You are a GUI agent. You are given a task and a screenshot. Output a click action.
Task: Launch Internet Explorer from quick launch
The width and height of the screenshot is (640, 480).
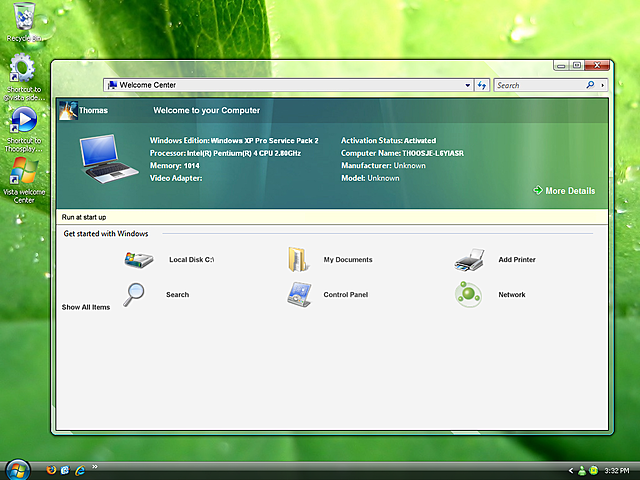tap(80, 470)
